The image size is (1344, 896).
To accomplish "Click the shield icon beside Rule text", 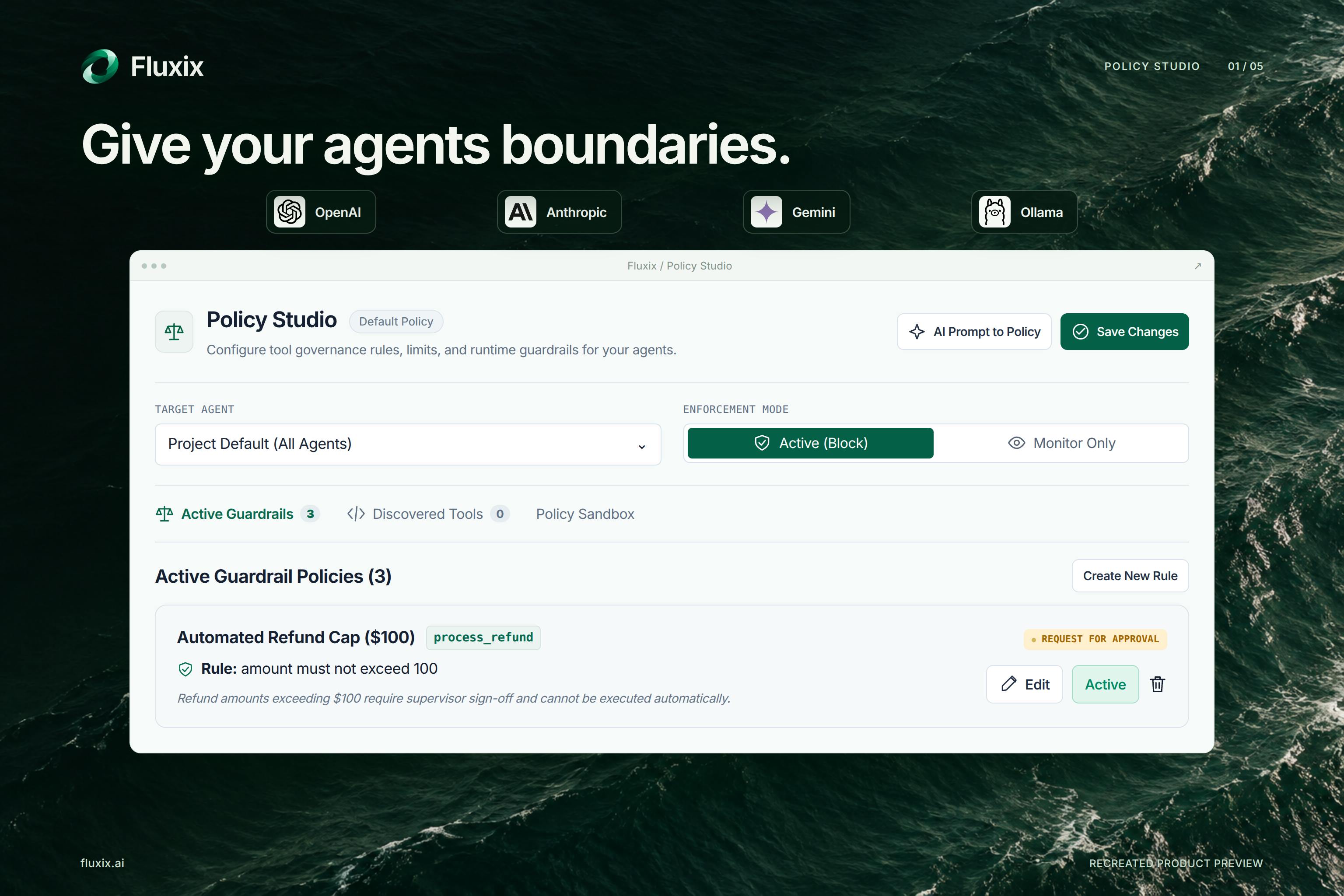I will (x=185, y=669).
